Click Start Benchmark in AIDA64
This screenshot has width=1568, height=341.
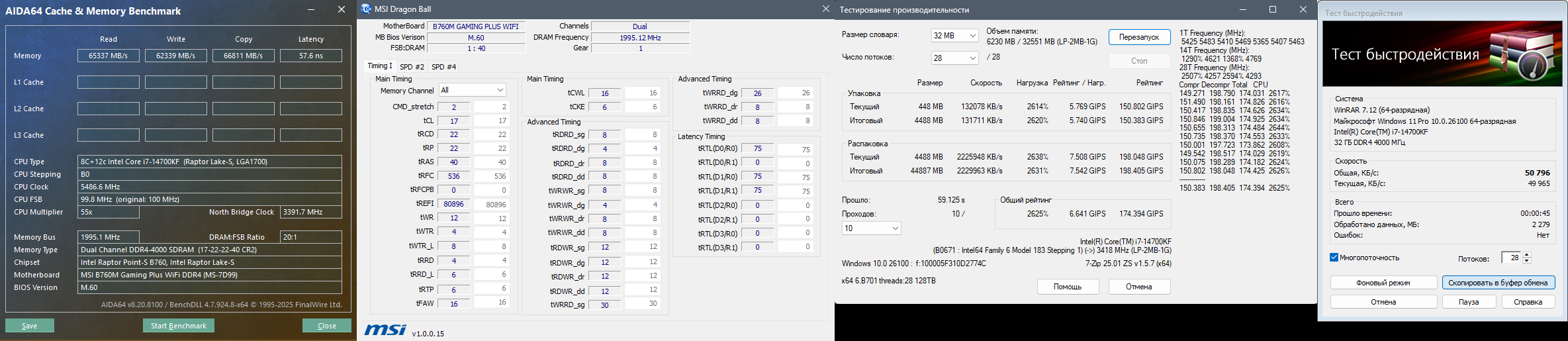click(179, 326)
